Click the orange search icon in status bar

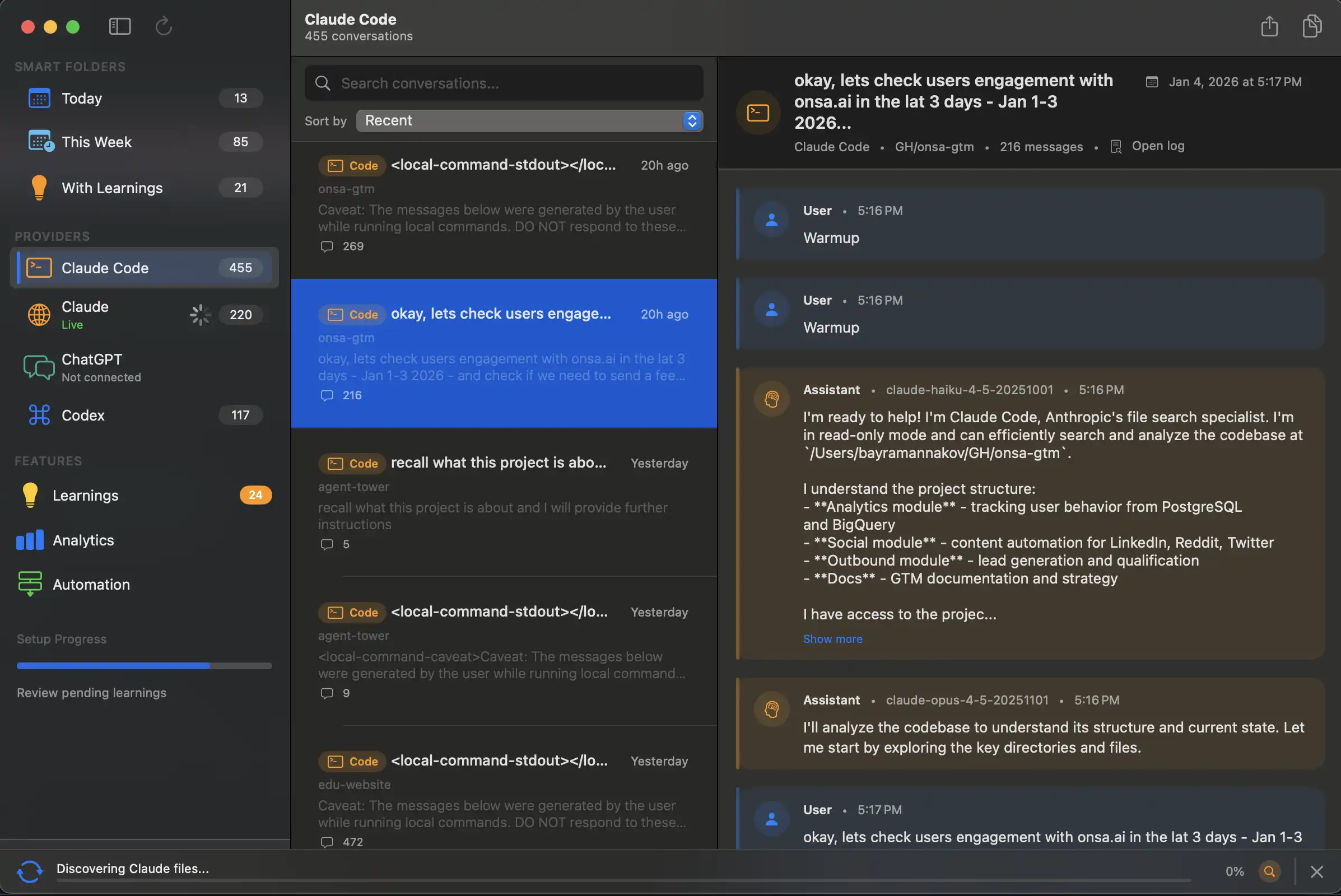click(1269, 871)
